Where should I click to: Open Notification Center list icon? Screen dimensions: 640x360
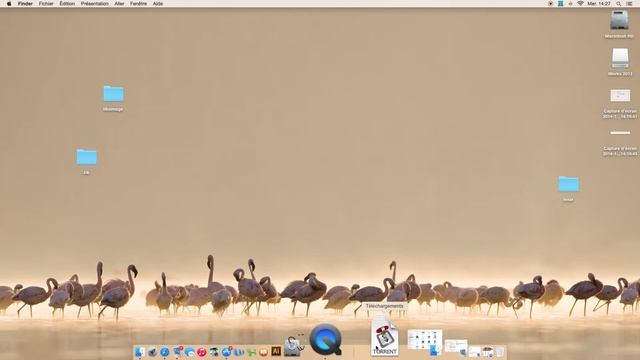pos(630,3)
